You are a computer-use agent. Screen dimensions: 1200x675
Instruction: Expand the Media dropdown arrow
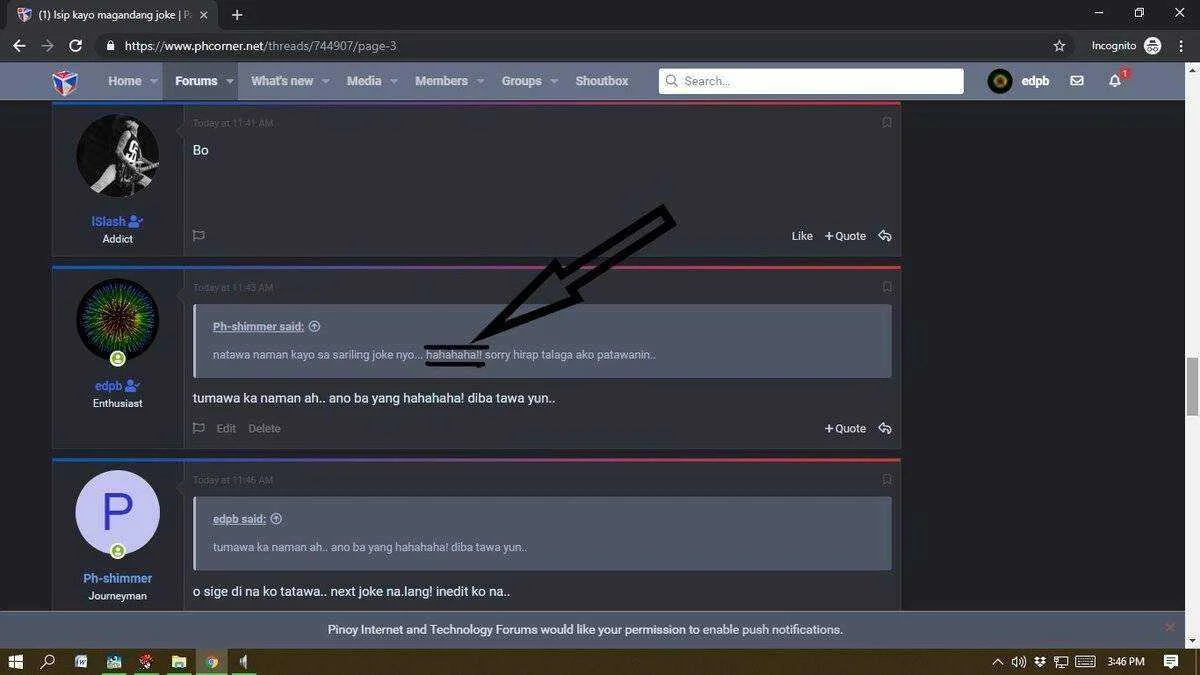point(394,81)
